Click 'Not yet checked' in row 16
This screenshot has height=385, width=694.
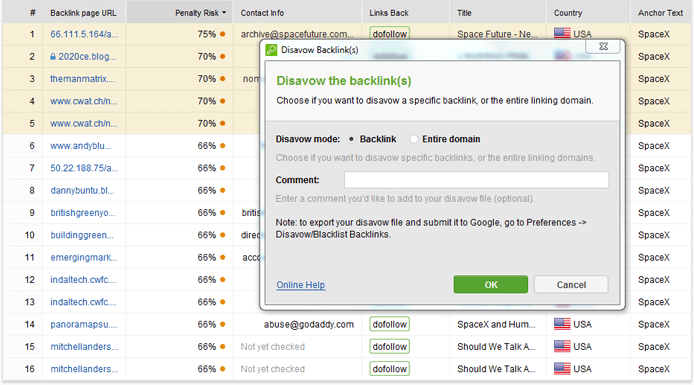tap(273, 369)
